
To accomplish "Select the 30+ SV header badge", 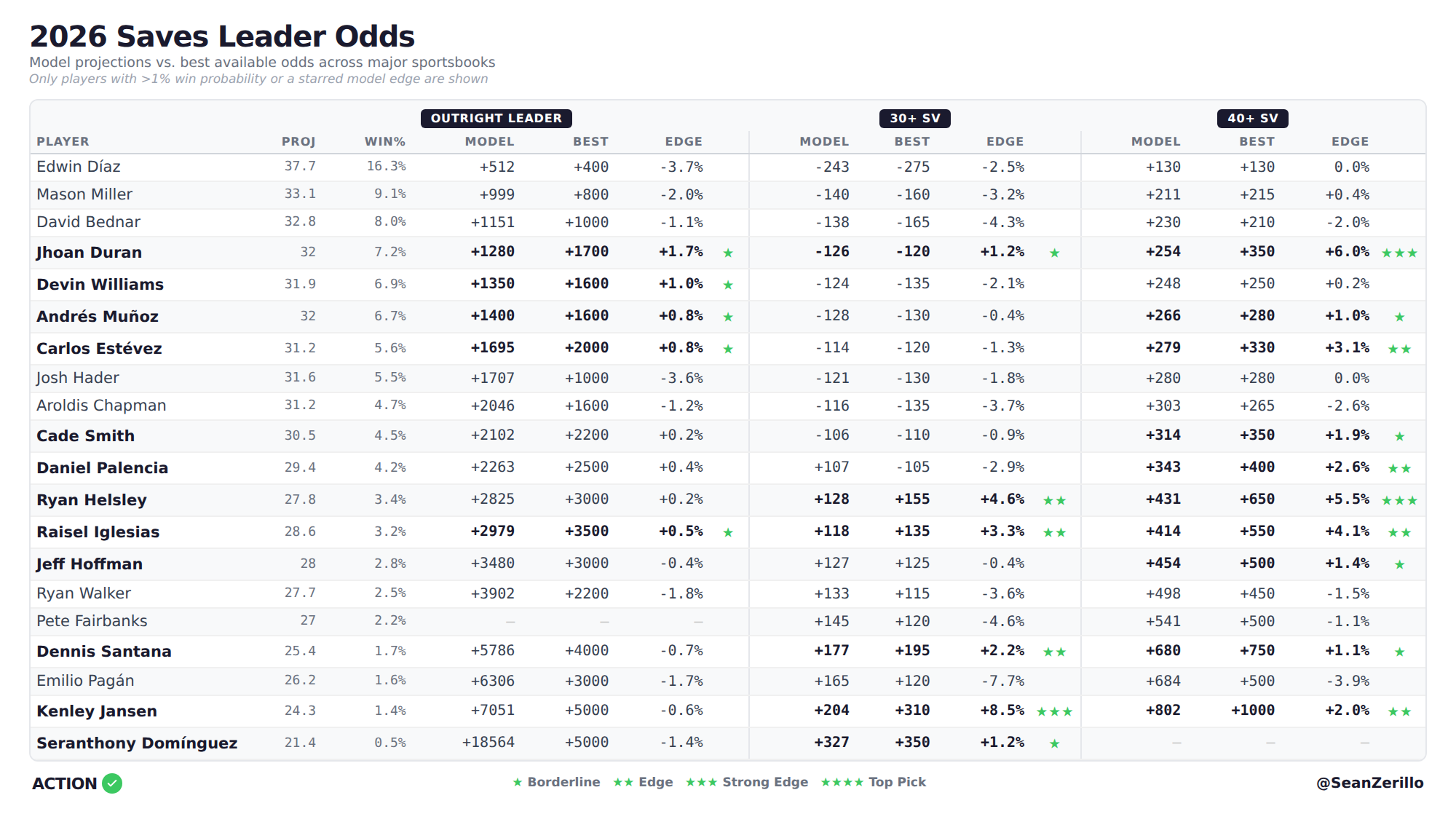I will pyautogui.click(x=915, y=118).
